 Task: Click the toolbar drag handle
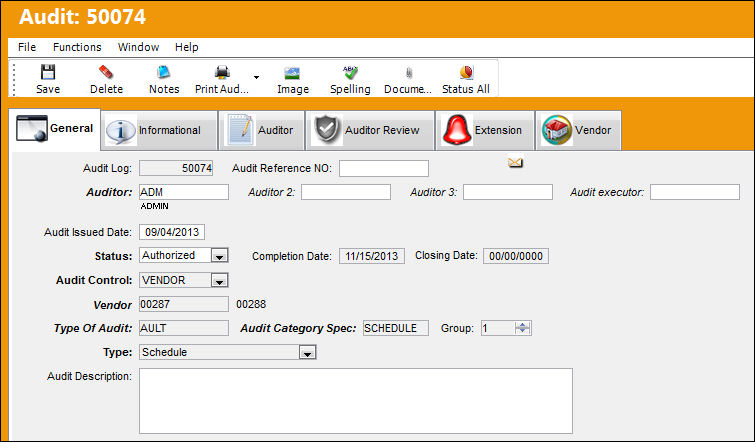14,79
